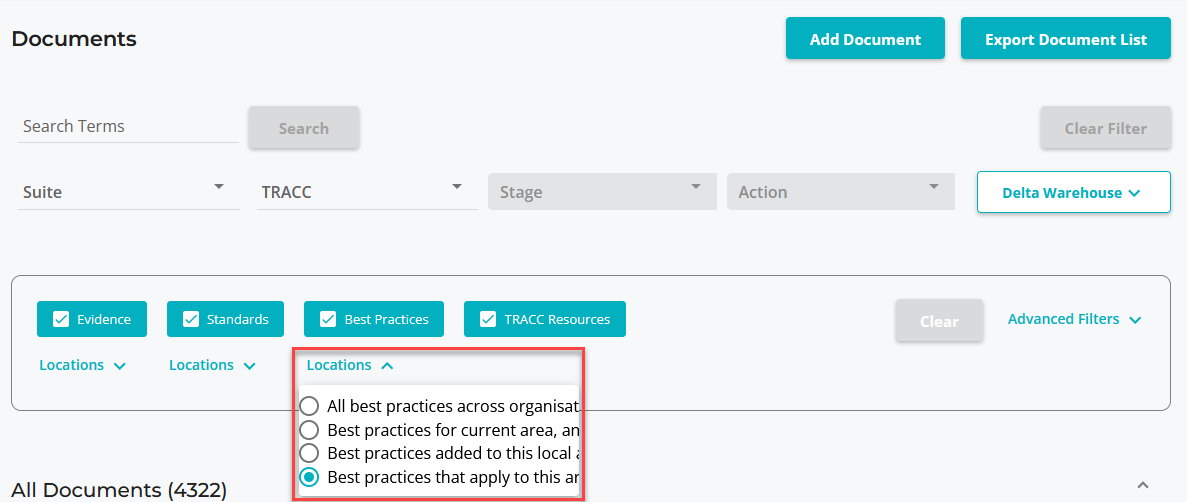The image size is (1187, 502).
Task: Expand Locations under Standards
Action: point(213,366)
